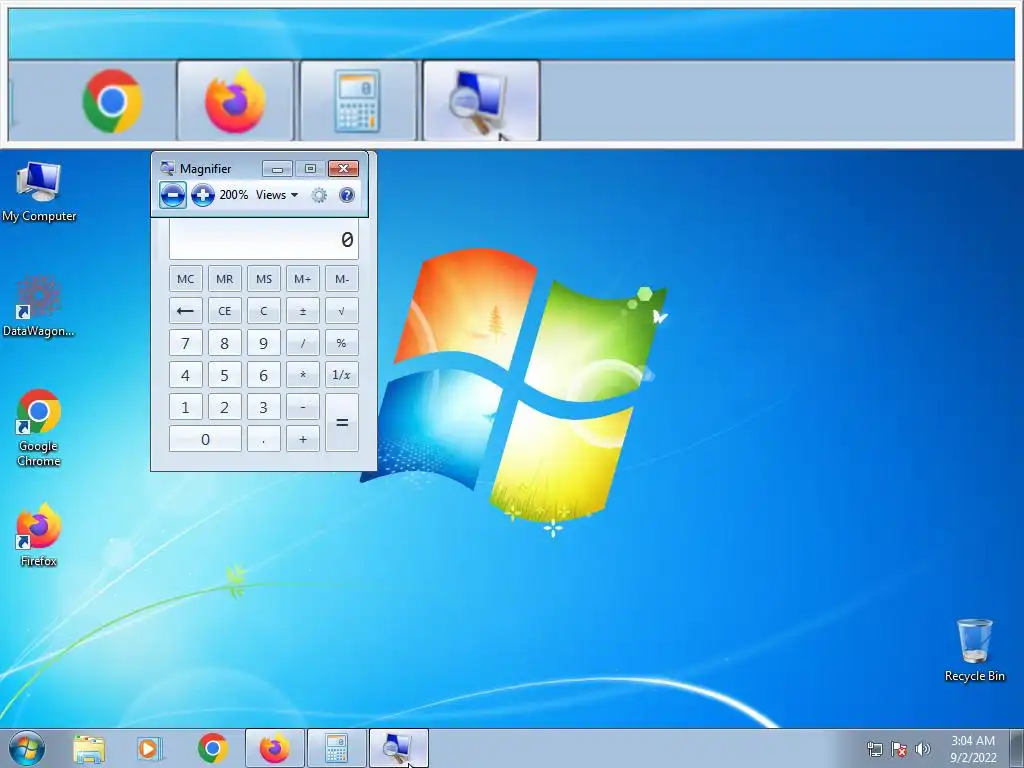
Task: Open Action Center flag in tray
Action: tap(899, 749)
